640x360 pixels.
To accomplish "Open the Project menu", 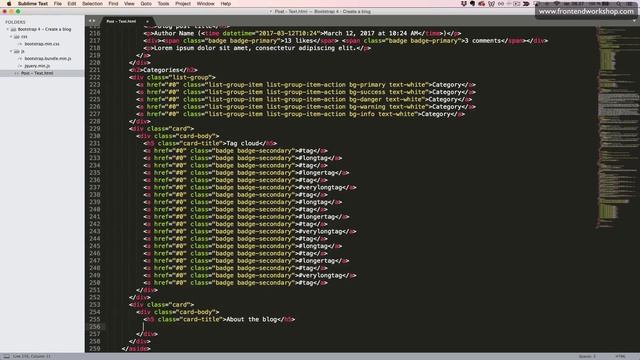I will [183, 4].
